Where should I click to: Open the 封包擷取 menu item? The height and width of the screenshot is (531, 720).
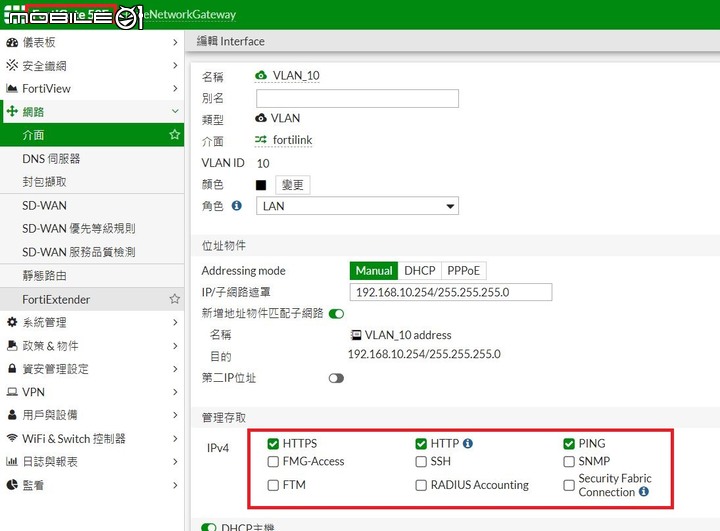[x=92, y=182]
